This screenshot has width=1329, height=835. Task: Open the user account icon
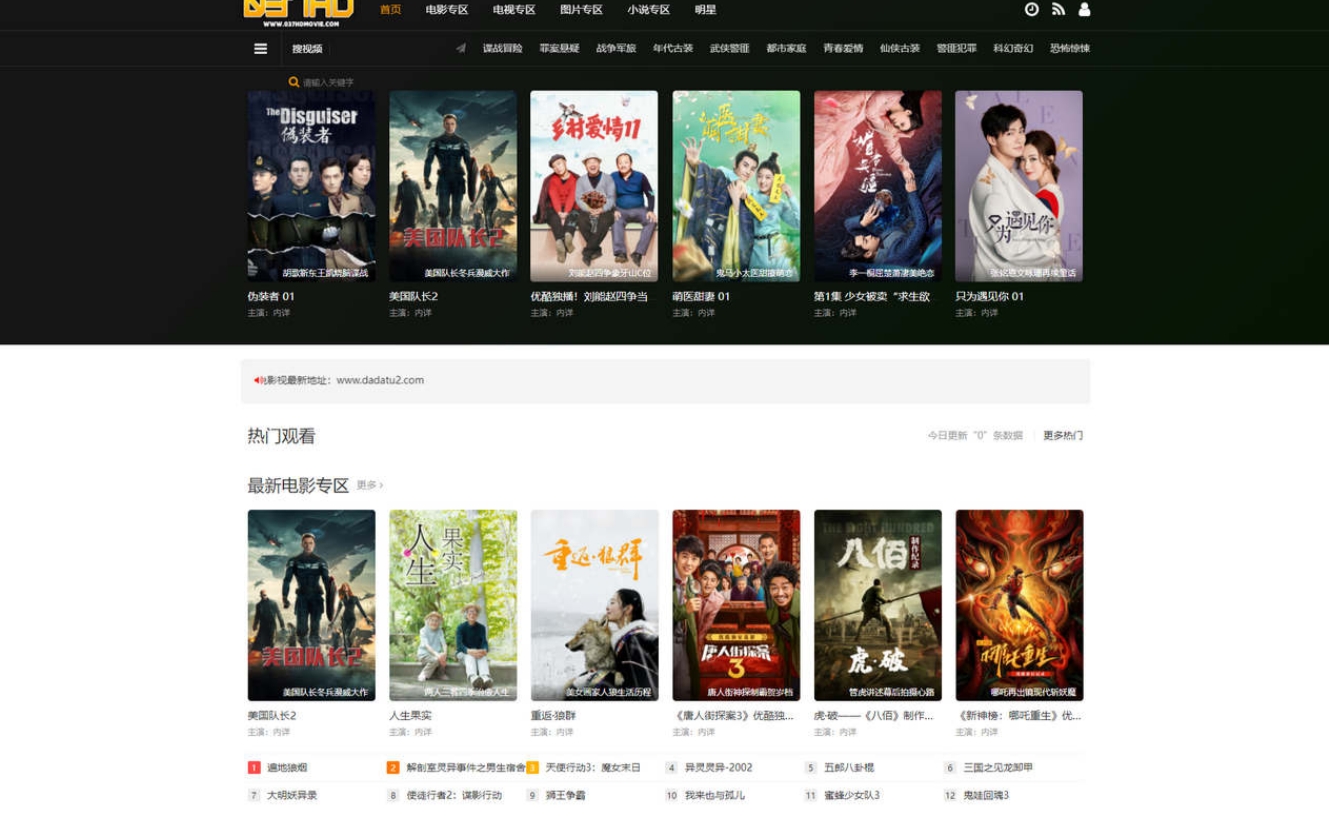1084,9
